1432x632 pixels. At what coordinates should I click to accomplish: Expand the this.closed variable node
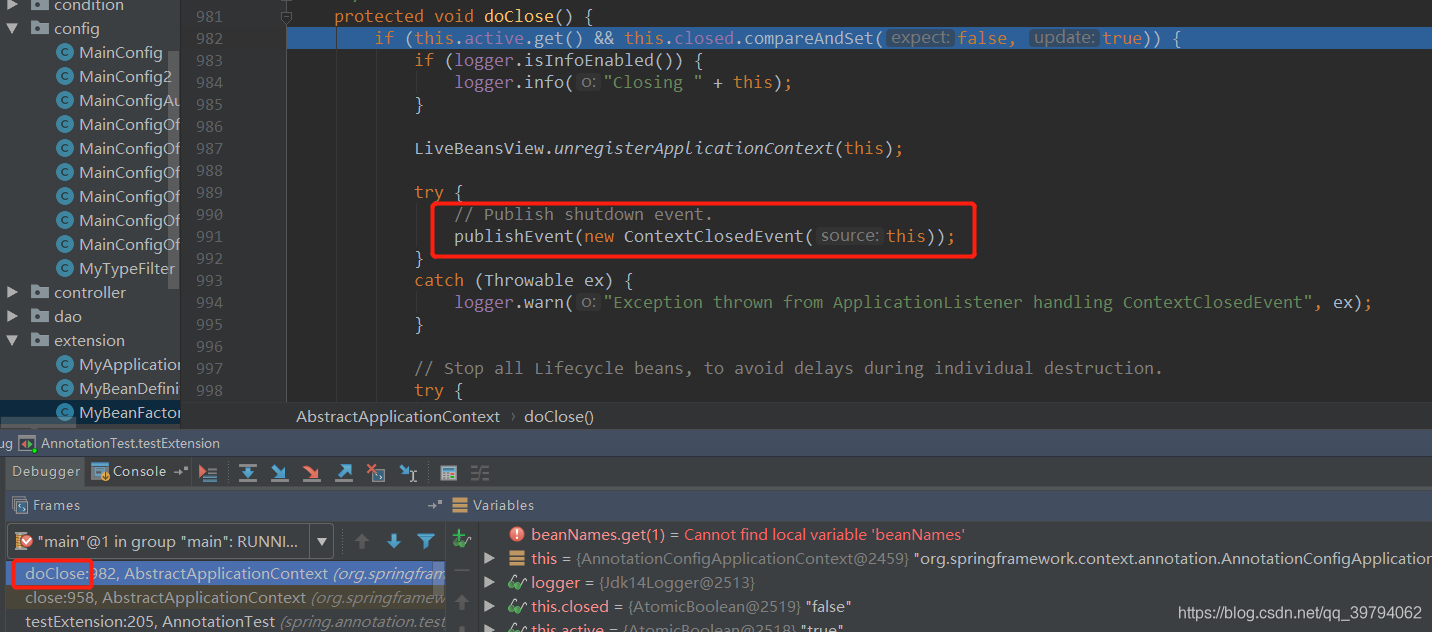[489, 606]
